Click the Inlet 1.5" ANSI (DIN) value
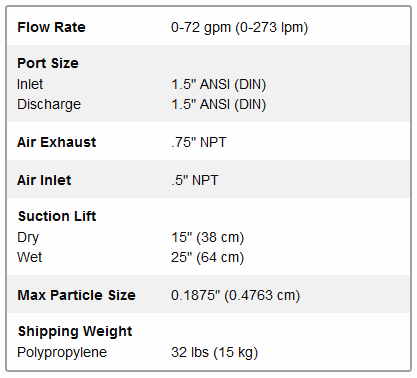 (x=219, y=84)
